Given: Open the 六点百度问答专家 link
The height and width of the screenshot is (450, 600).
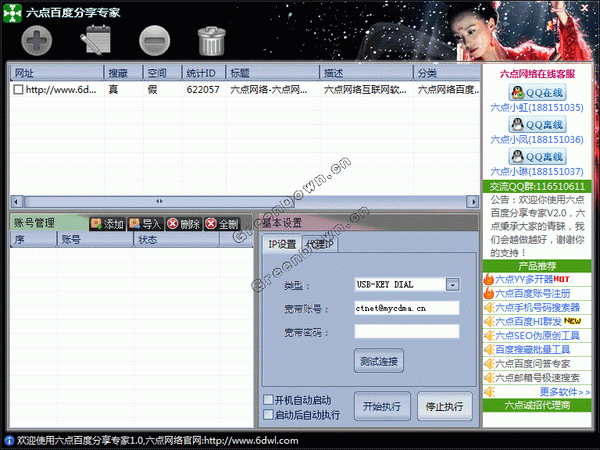Looking at the screenshot, I should tap(533, 364).
